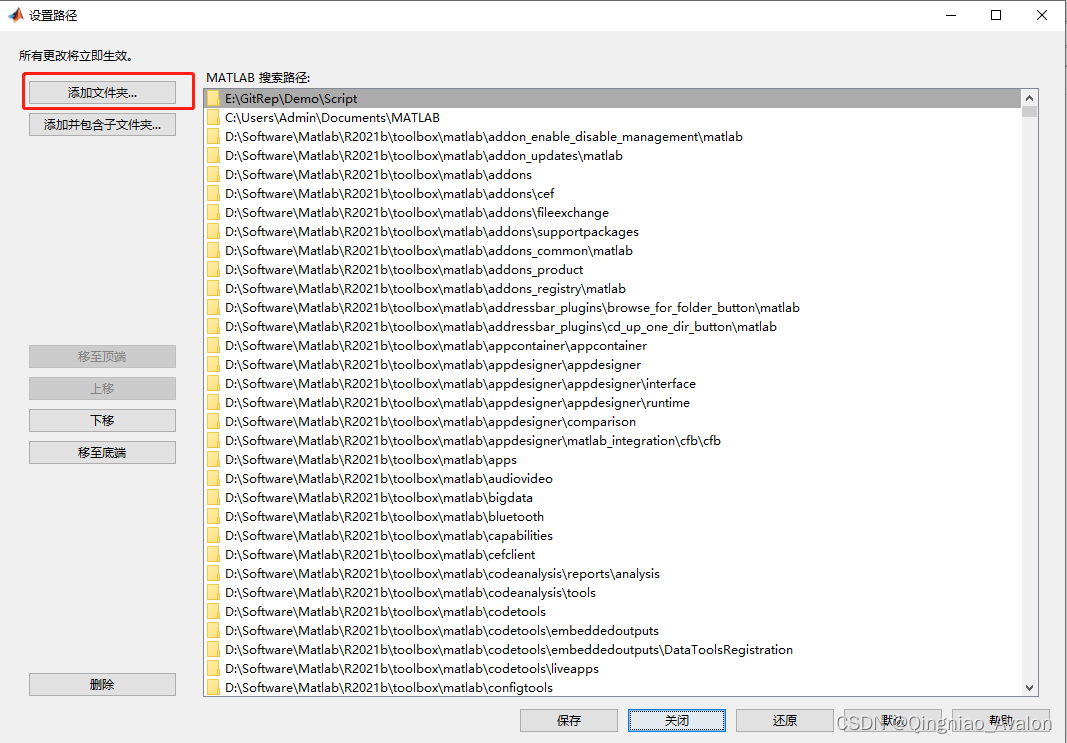This screenshot has height=743, width=1067.
Task: Select path text toolbox\matlab\configtools
Action: tap(389, 689)
